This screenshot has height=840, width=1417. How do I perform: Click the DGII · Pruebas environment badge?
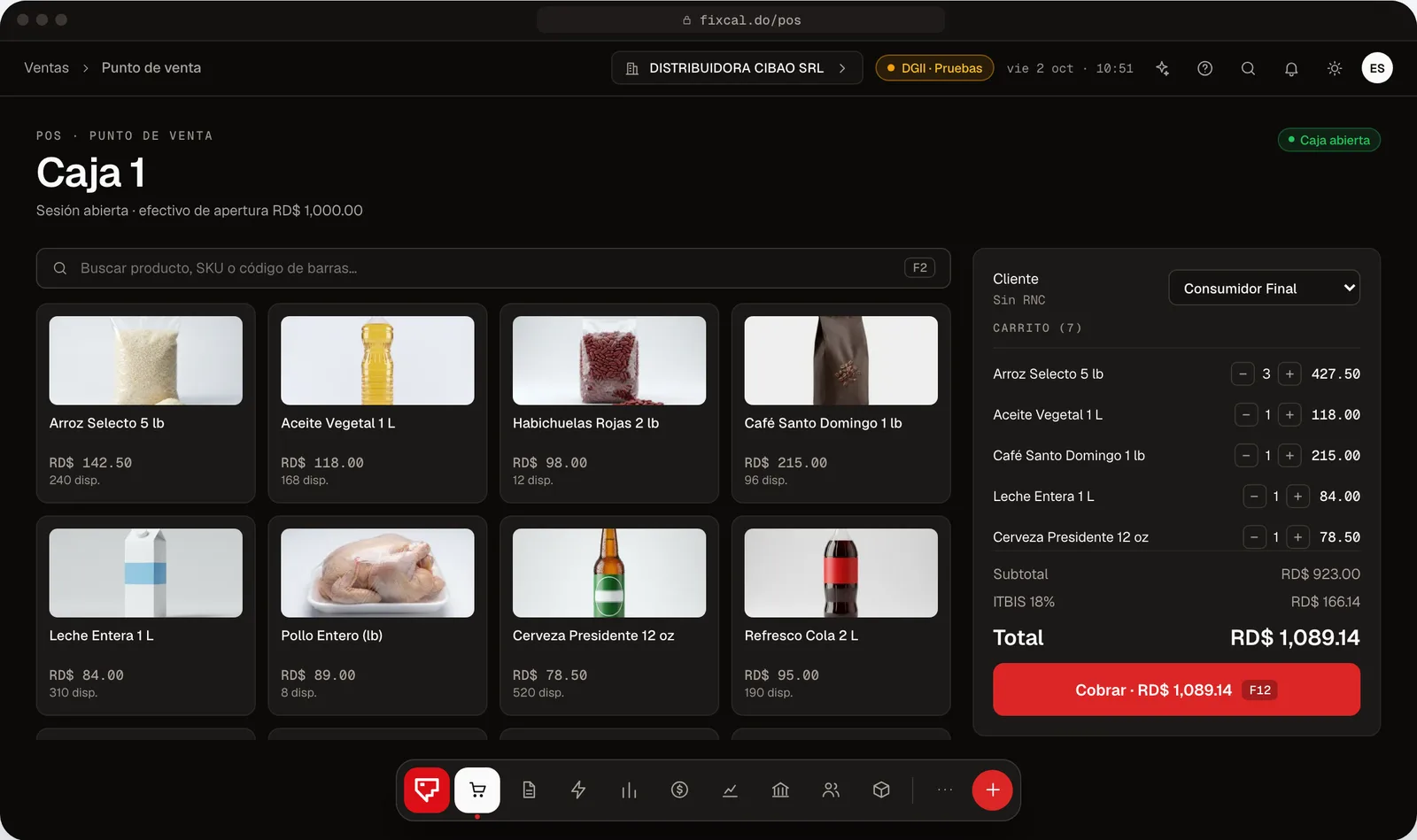click(934, 68)
